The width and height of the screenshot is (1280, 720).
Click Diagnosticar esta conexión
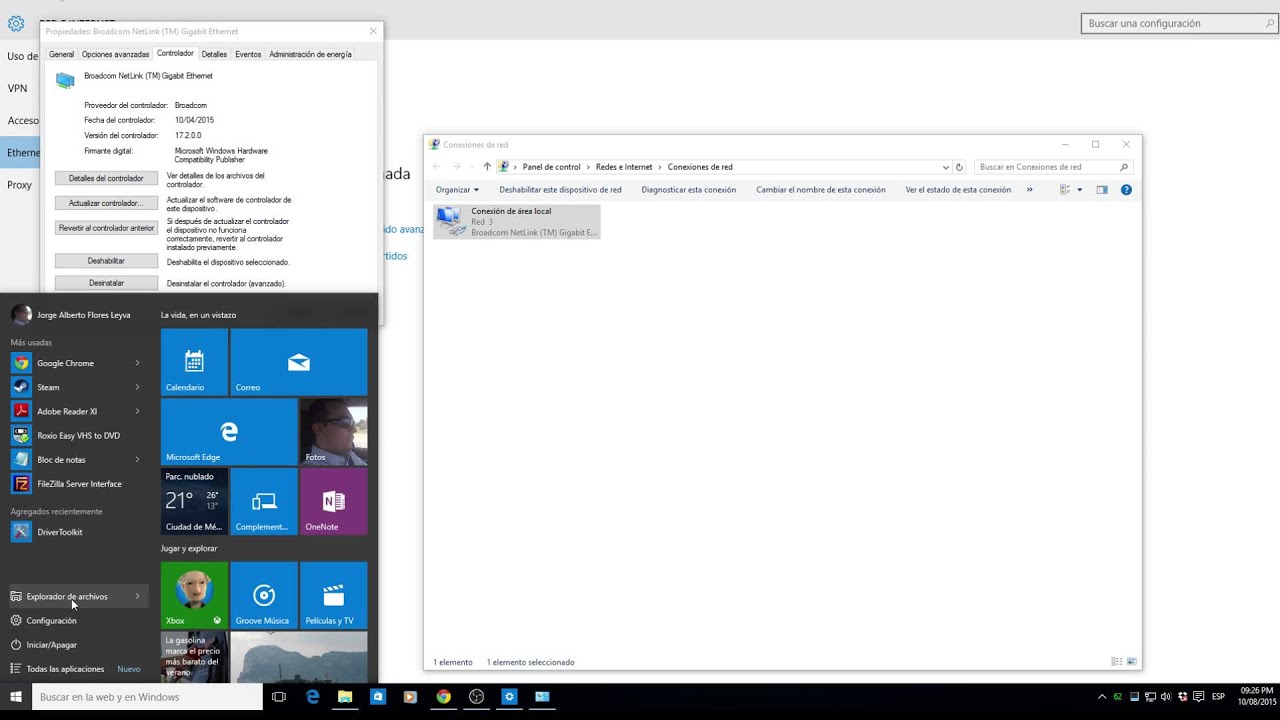(x=689, y=190)
